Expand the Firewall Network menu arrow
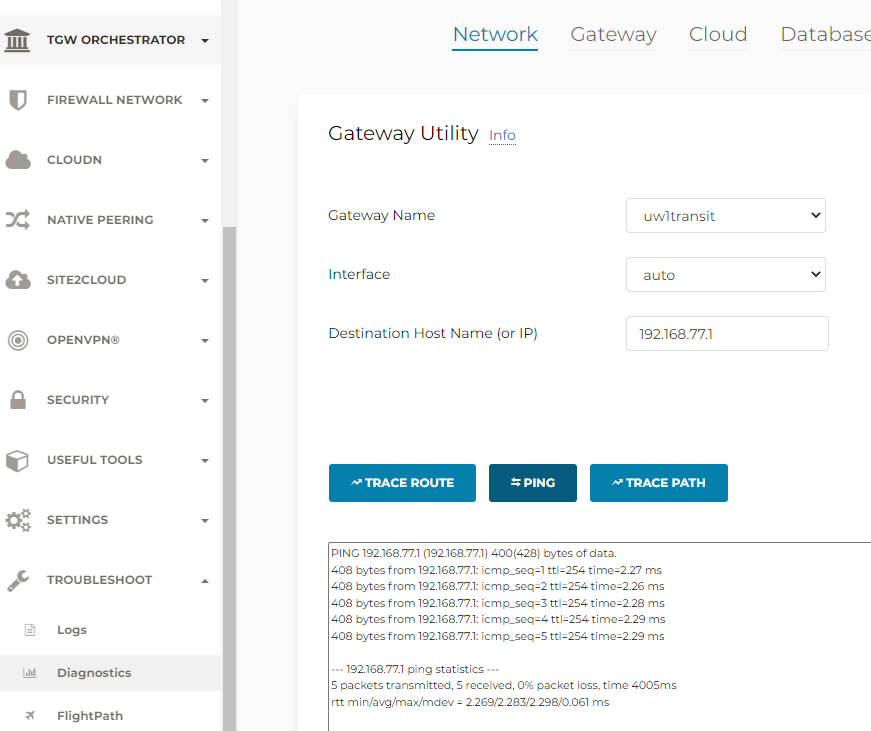The image size is (871, 731). tap(205, 101)
